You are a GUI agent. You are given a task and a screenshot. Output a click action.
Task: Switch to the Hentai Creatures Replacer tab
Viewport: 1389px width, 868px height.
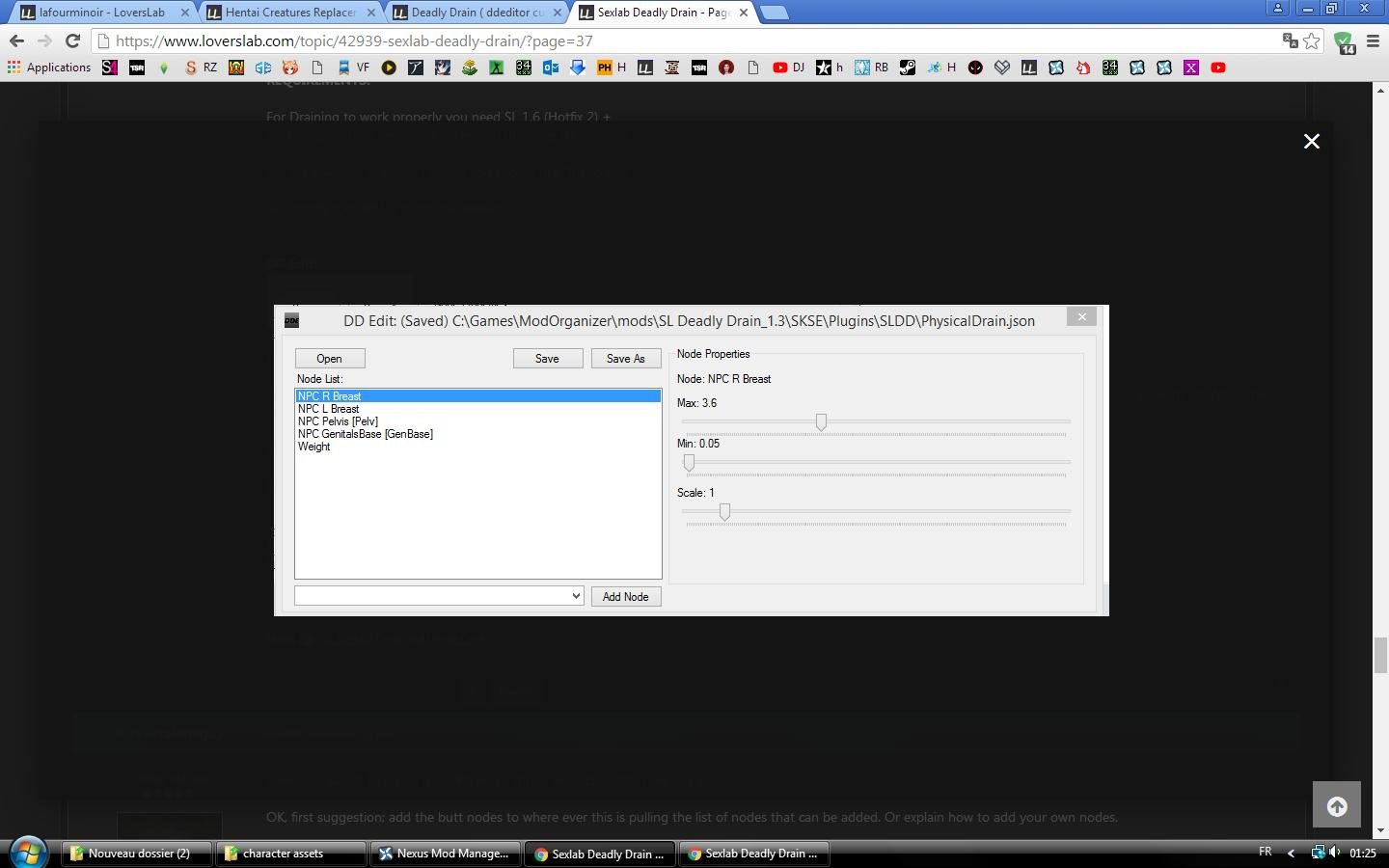pos(289,13)
